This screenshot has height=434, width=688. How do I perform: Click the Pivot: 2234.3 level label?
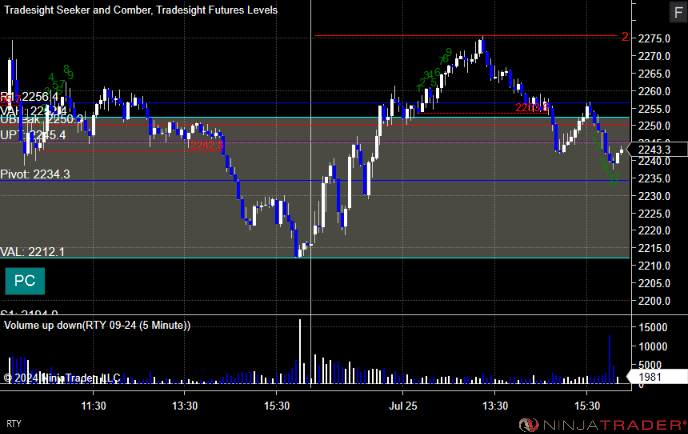point(35,174)
